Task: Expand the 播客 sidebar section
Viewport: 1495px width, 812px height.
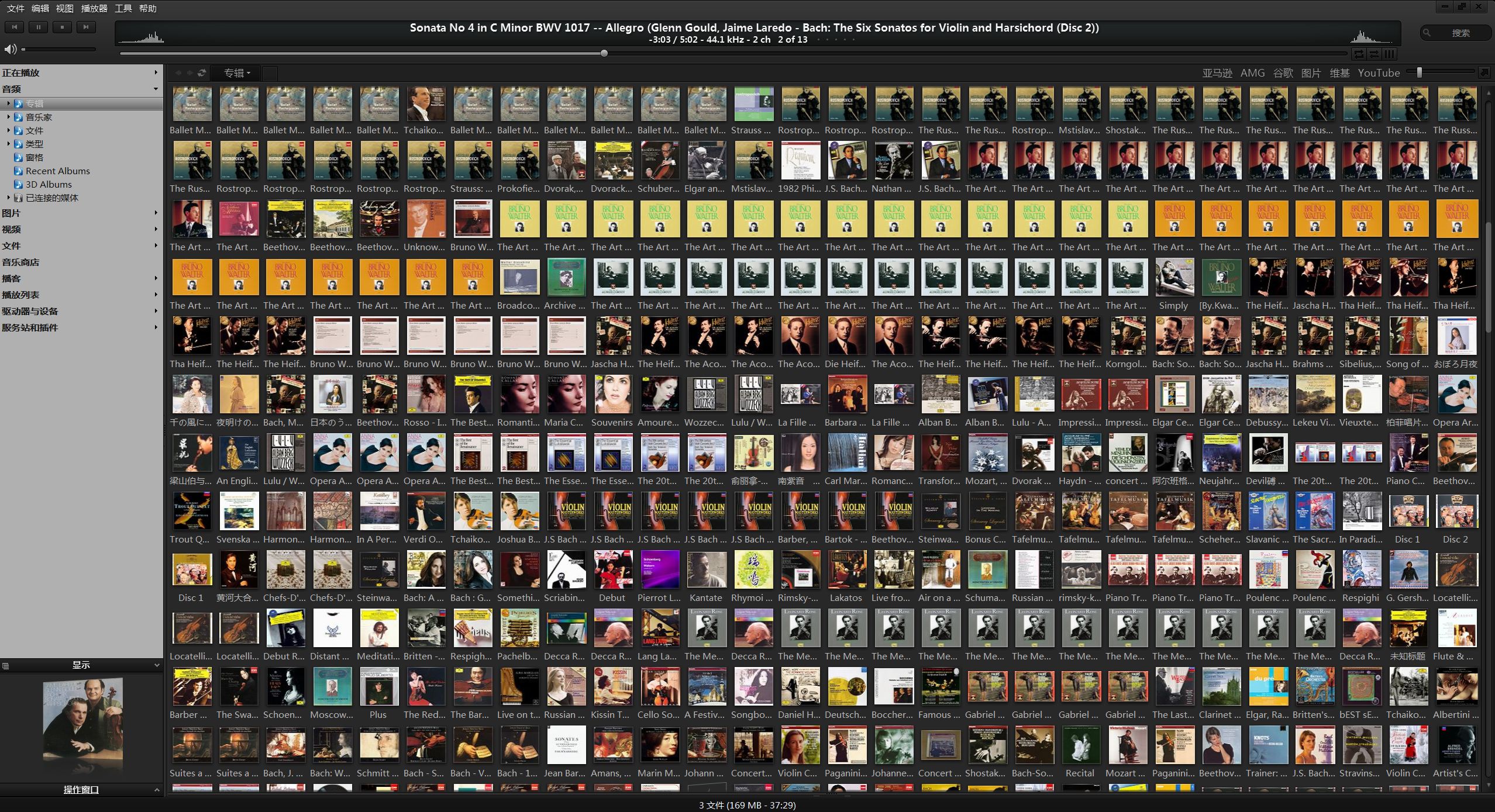Action: tap(81, 278)
